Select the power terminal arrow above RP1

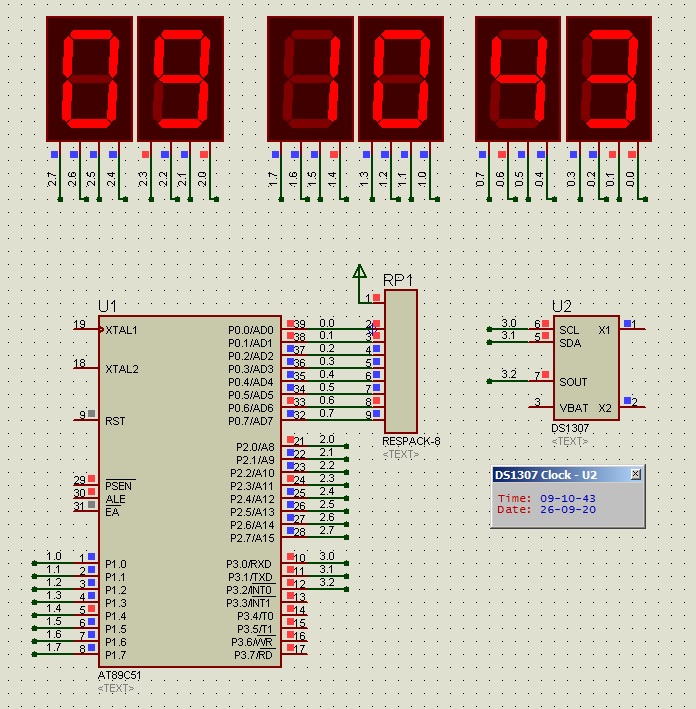click(360, 271)
